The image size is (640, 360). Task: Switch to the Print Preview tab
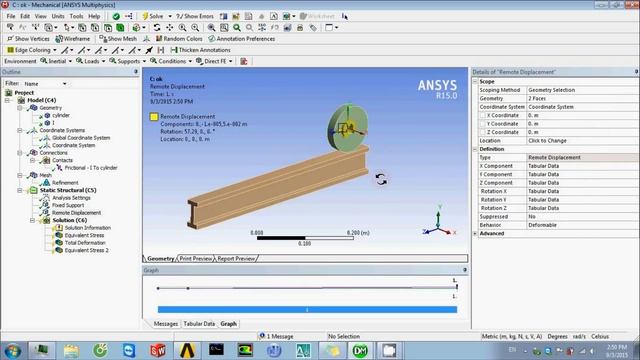pos(196,259)
